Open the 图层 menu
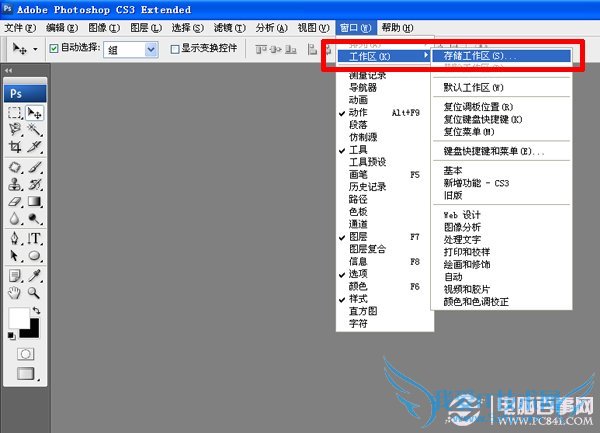 pos(146,28)
